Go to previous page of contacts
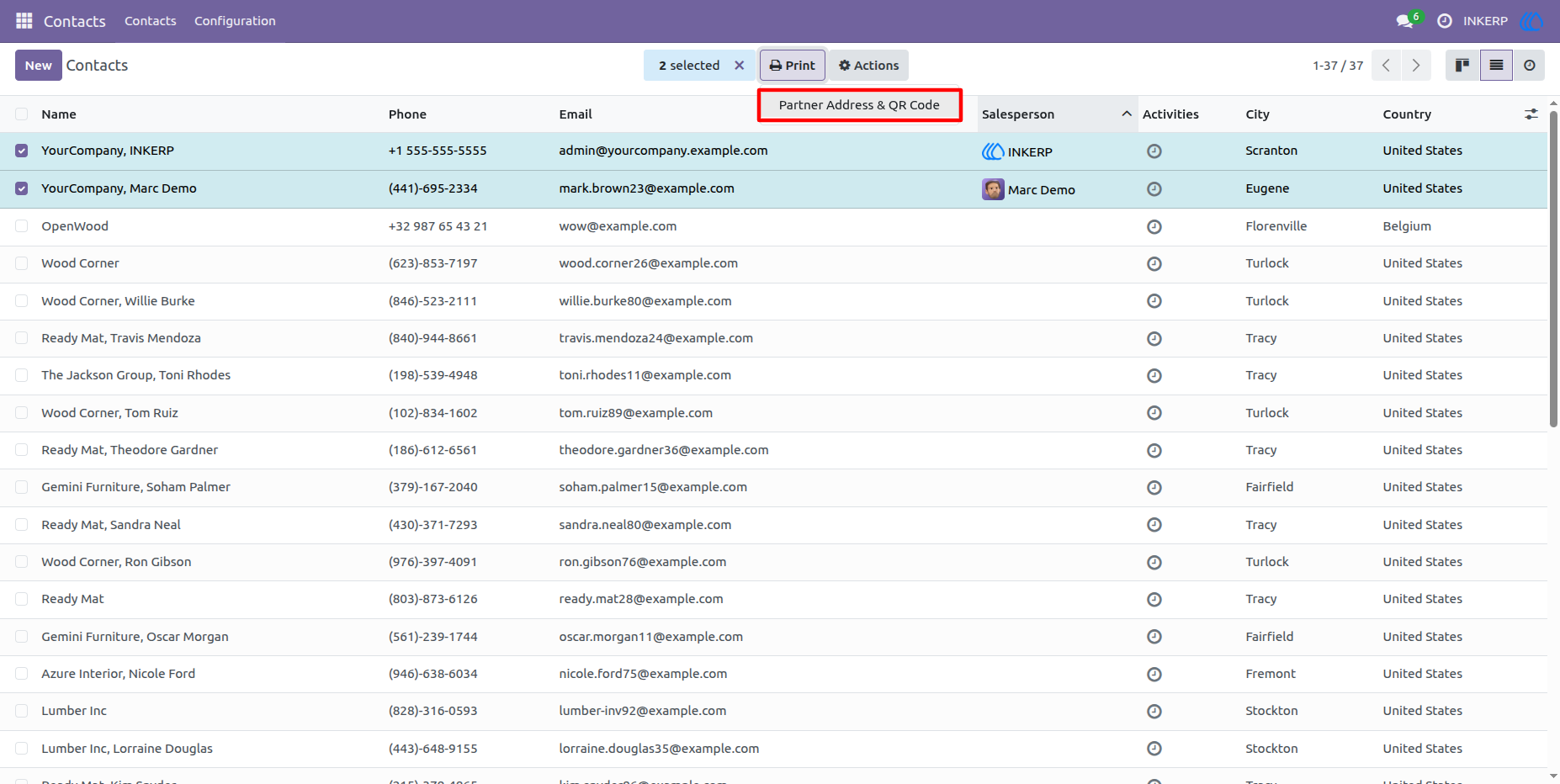Screen dimensions: 1560x784 (x=1386, y=65)
